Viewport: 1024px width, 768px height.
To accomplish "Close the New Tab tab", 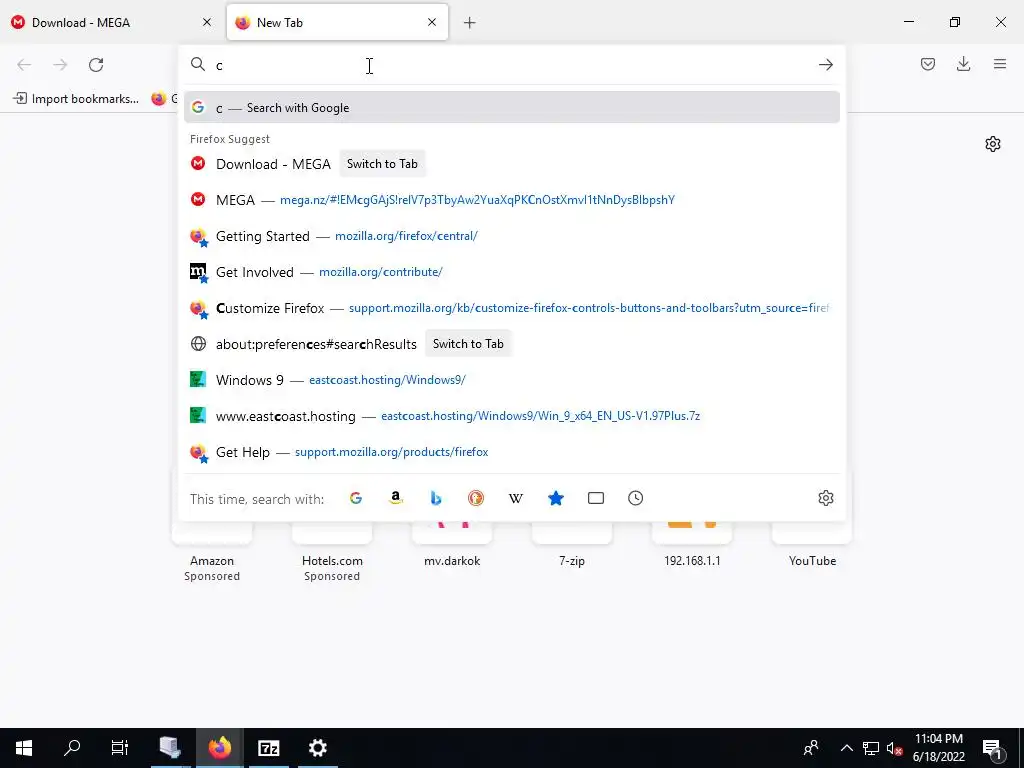I will 432,22.
